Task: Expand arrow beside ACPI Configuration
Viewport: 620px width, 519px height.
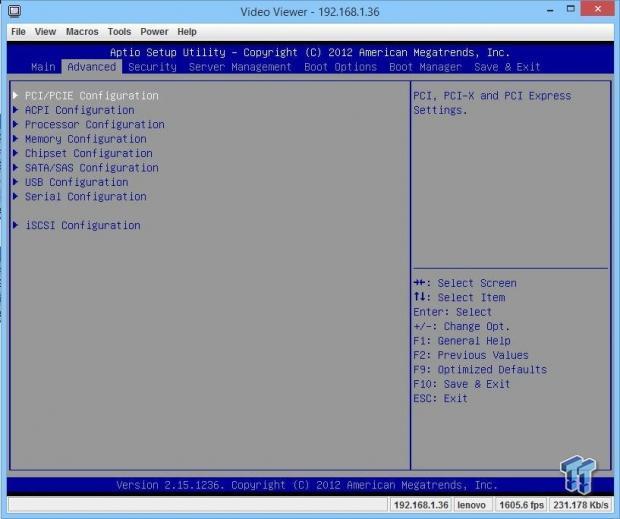Action: tap(15, 109)
